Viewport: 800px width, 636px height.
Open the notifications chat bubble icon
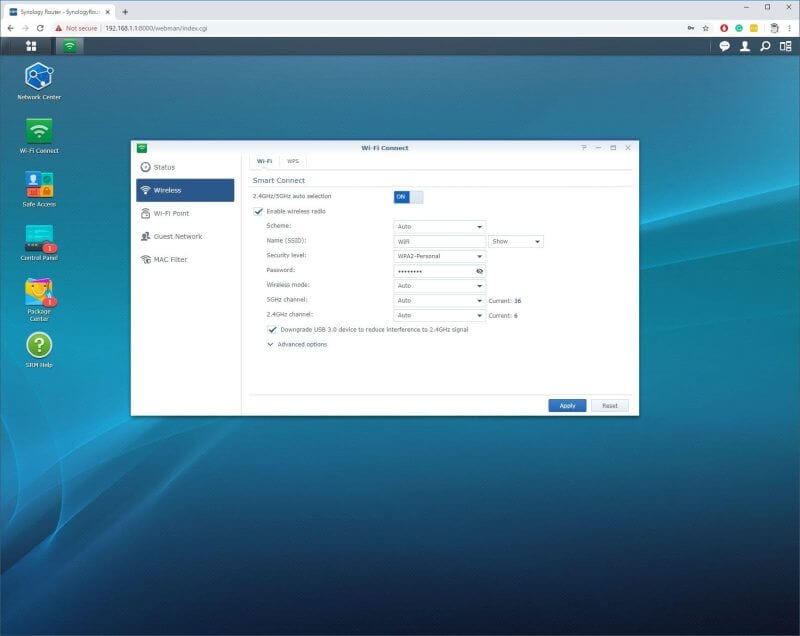tap(722, 47)
